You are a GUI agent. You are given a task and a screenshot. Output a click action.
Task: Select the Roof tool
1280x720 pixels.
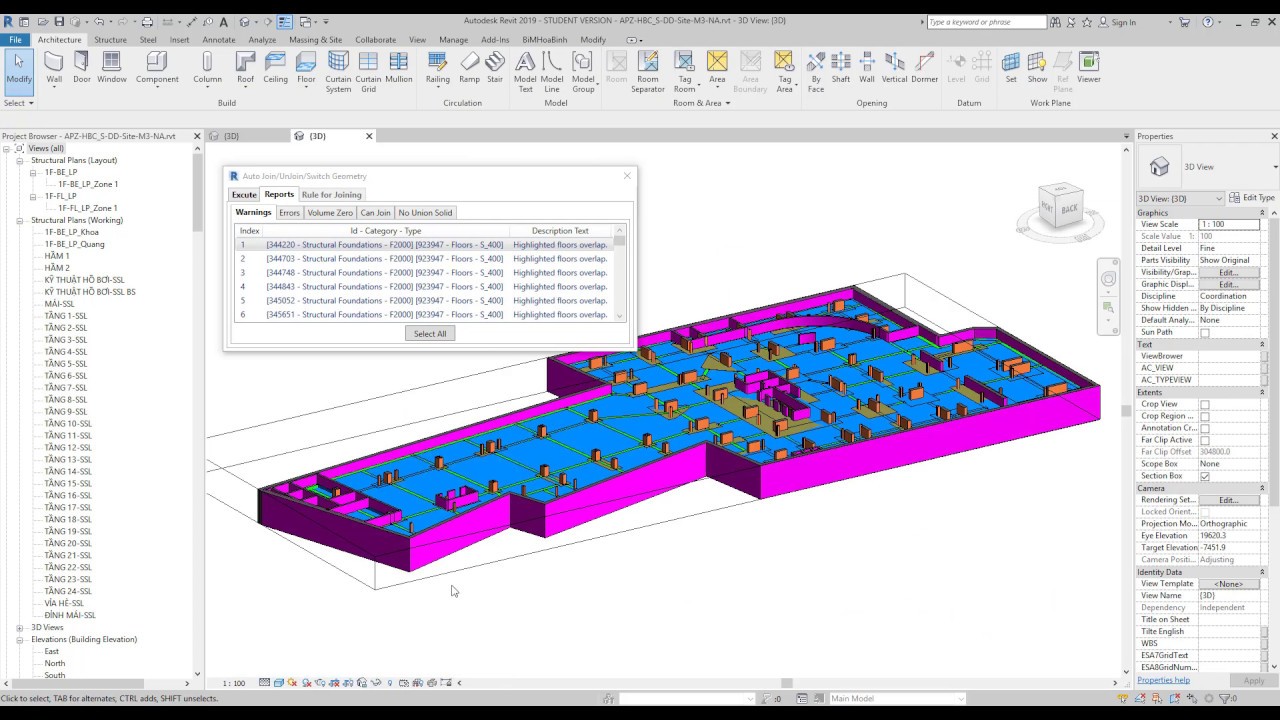click(245, 68)
